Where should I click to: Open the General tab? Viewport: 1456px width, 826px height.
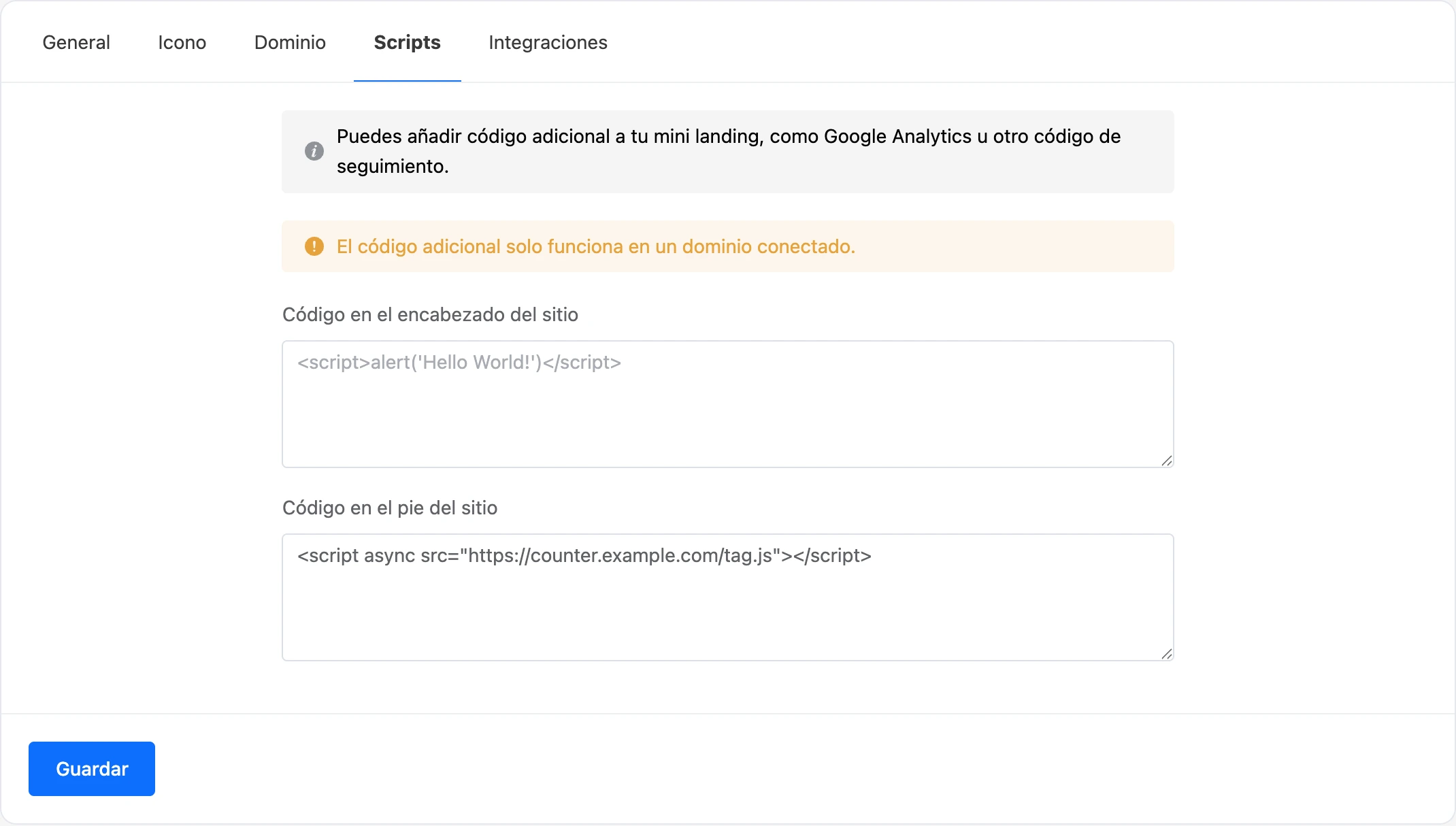point(76,42)
